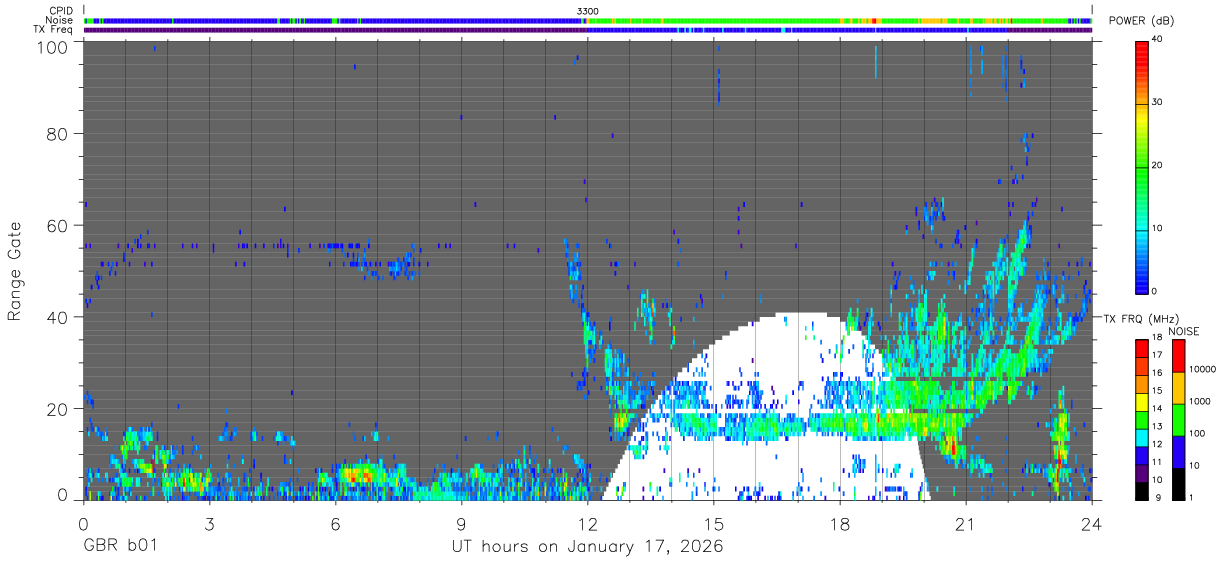Click the y-axis tick label '100'

tap(54, 46)
